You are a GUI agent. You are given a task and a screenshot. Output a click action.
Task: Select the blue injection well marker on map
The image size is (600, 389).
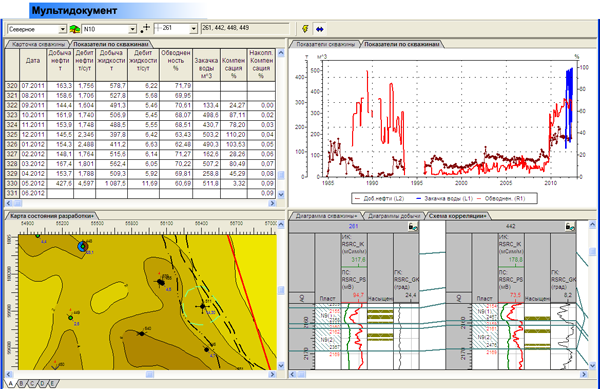click(83, 247)
